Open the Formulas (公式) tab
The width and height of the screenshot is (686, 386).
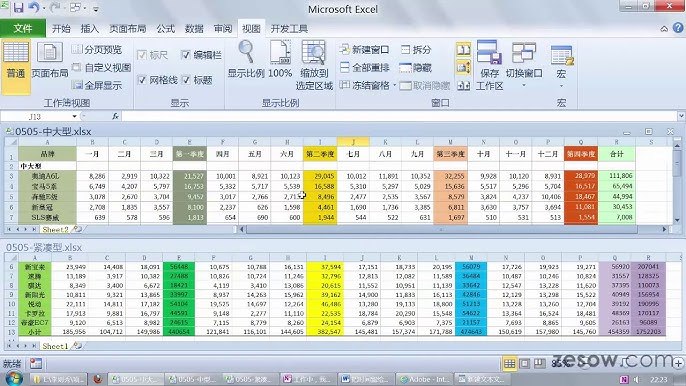pos(165,28)
